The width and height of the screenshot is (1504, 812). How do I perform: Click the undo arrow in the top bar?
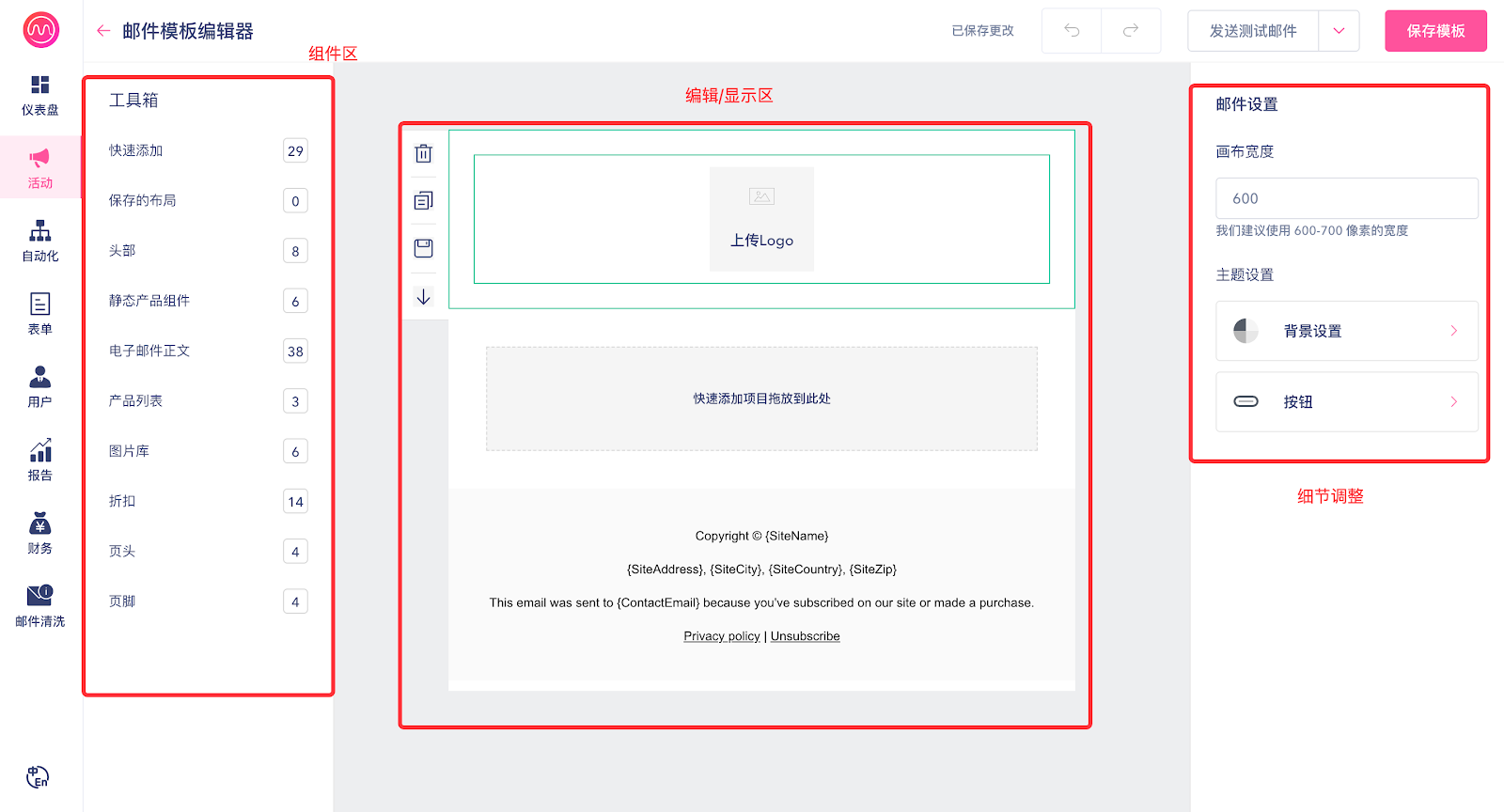click(1072, 31)
